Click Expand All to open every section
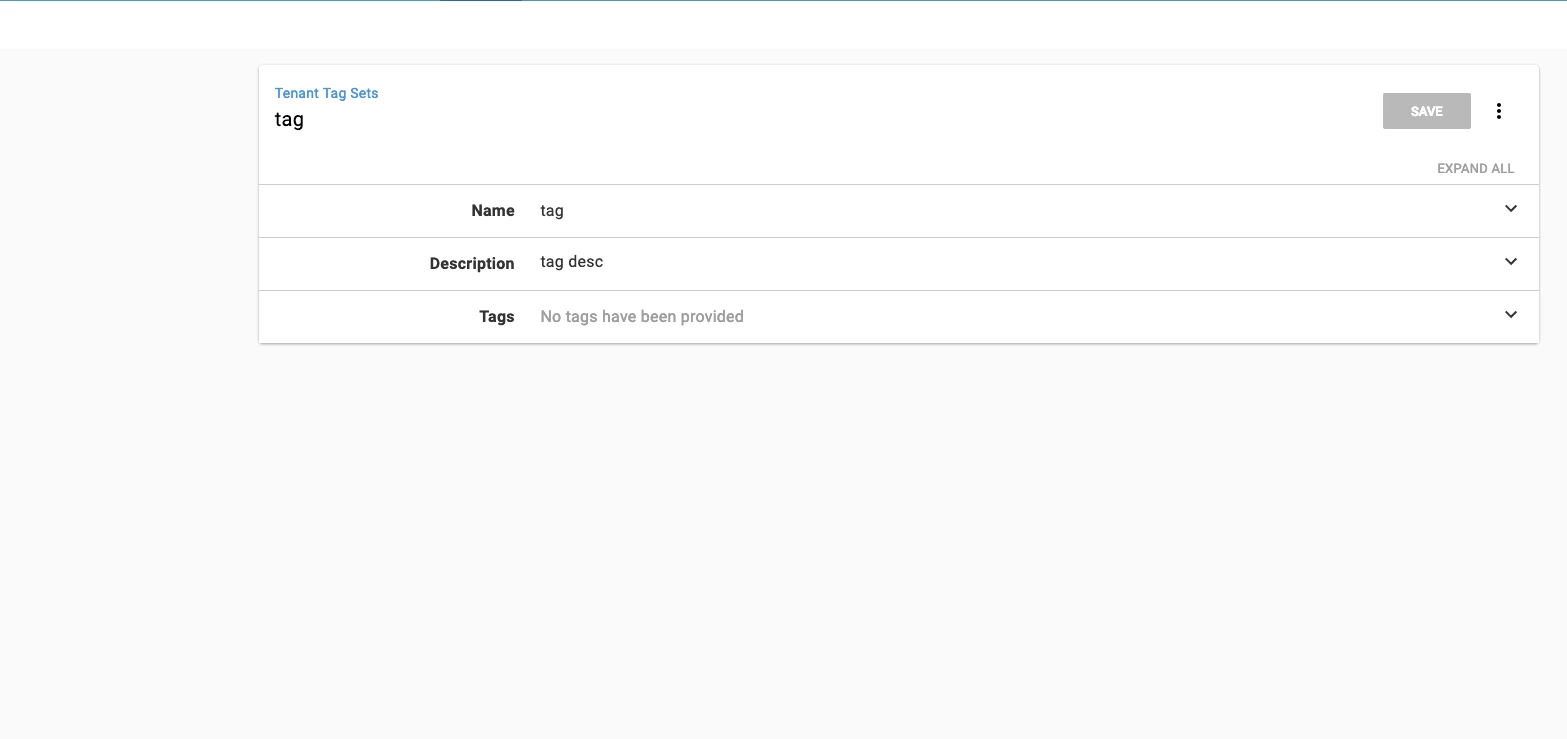1567x739 pixels. [1475, 168]
